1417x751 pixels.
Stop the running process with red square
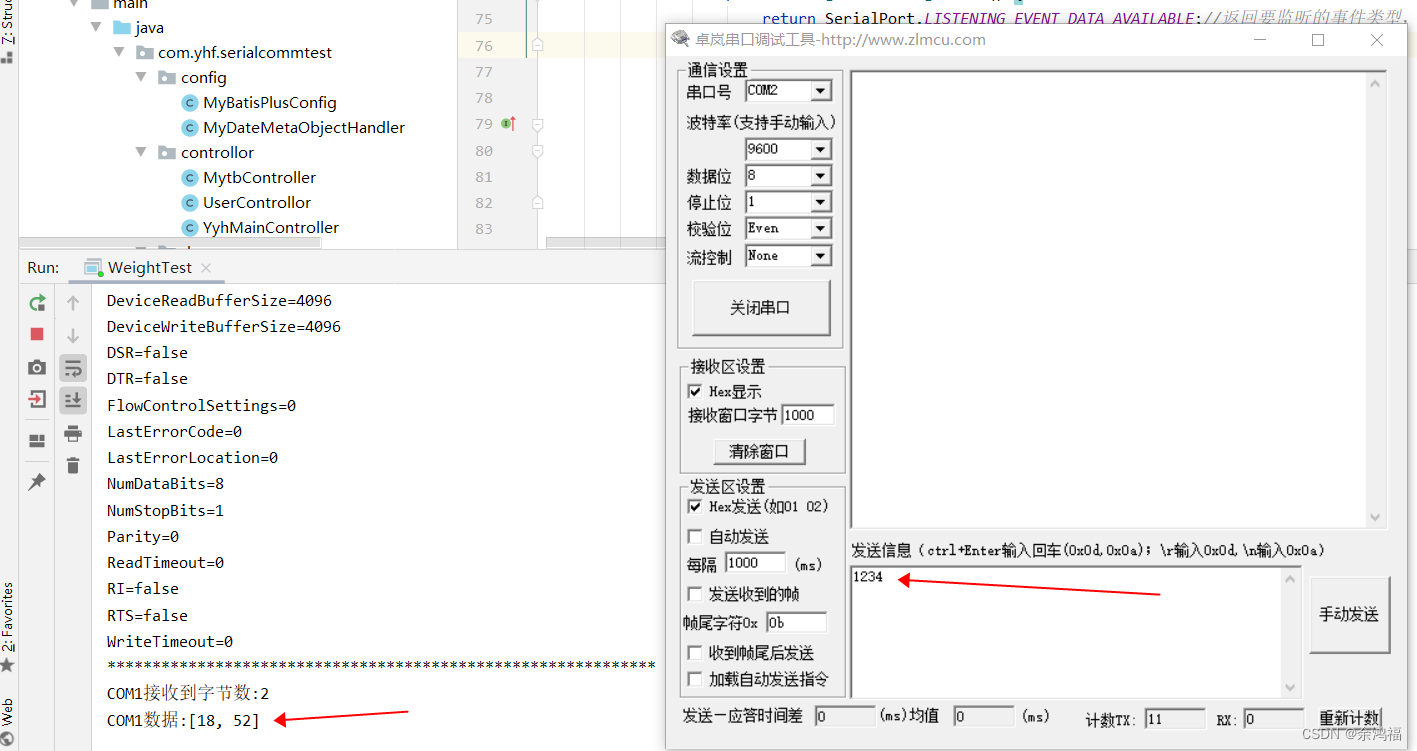37,334
